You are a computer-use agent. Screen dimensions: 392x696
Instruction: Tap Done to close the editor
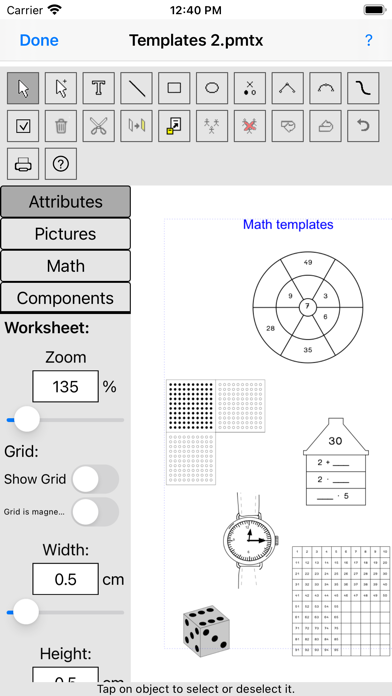(x=39, y=40)
